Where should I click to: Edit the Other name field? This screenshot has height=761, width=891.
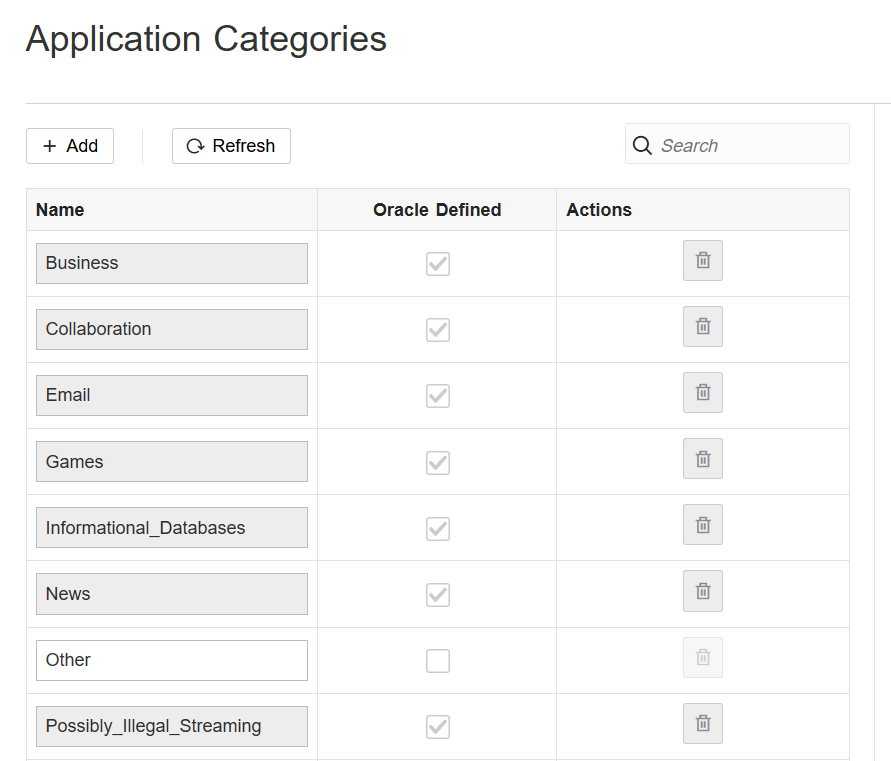tap(172, 660)
